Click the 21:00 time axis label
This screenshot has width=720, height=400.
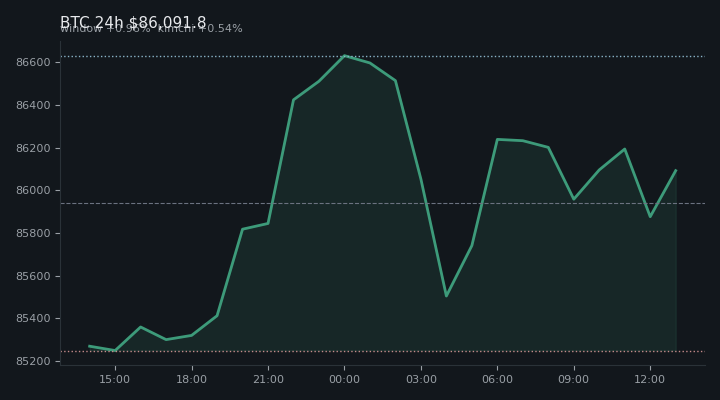(268, 379)
